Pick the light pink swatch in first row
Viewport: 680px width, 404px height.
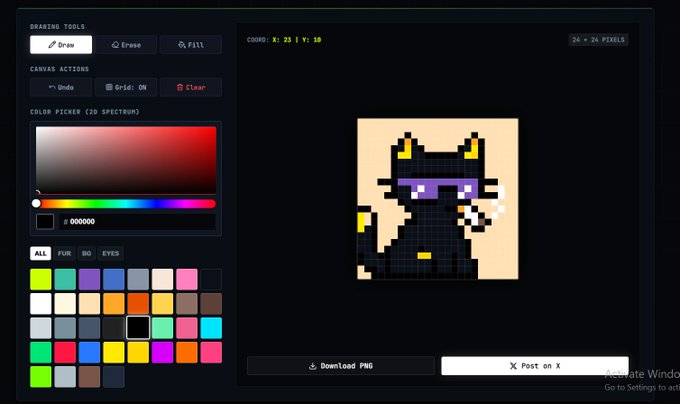(187, 279)
